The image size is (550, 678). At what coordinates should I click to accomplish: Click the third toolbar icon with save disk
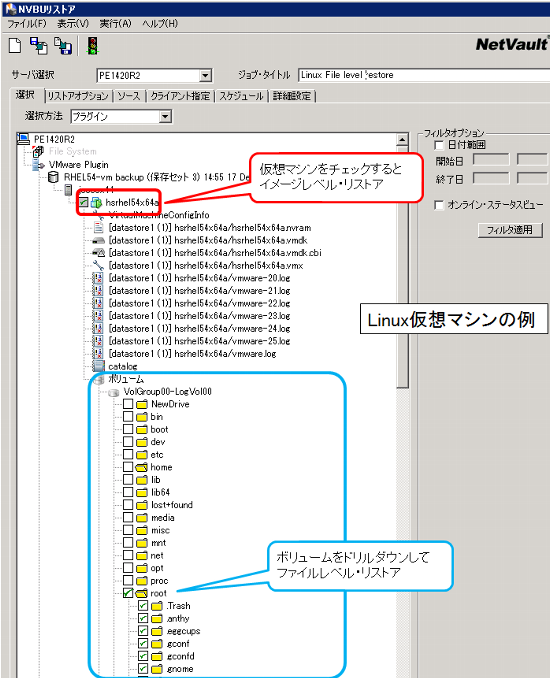[63, 45]
